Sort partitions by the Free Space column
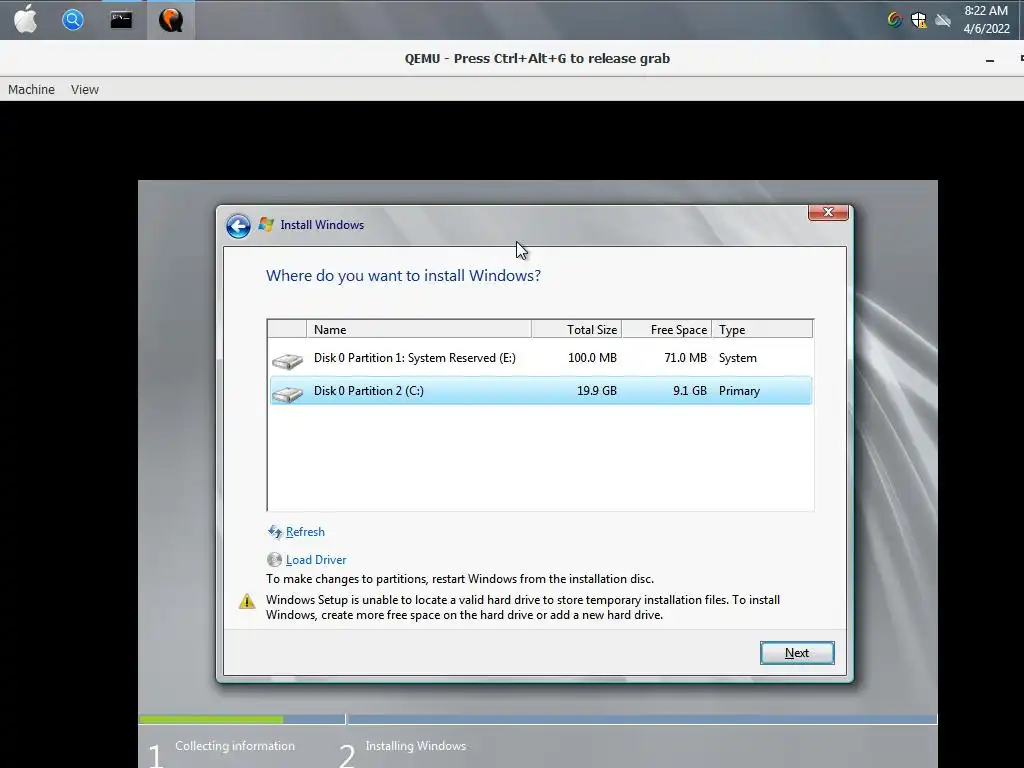This screenshot has width=1024, height=768. (x=666, y=329)
